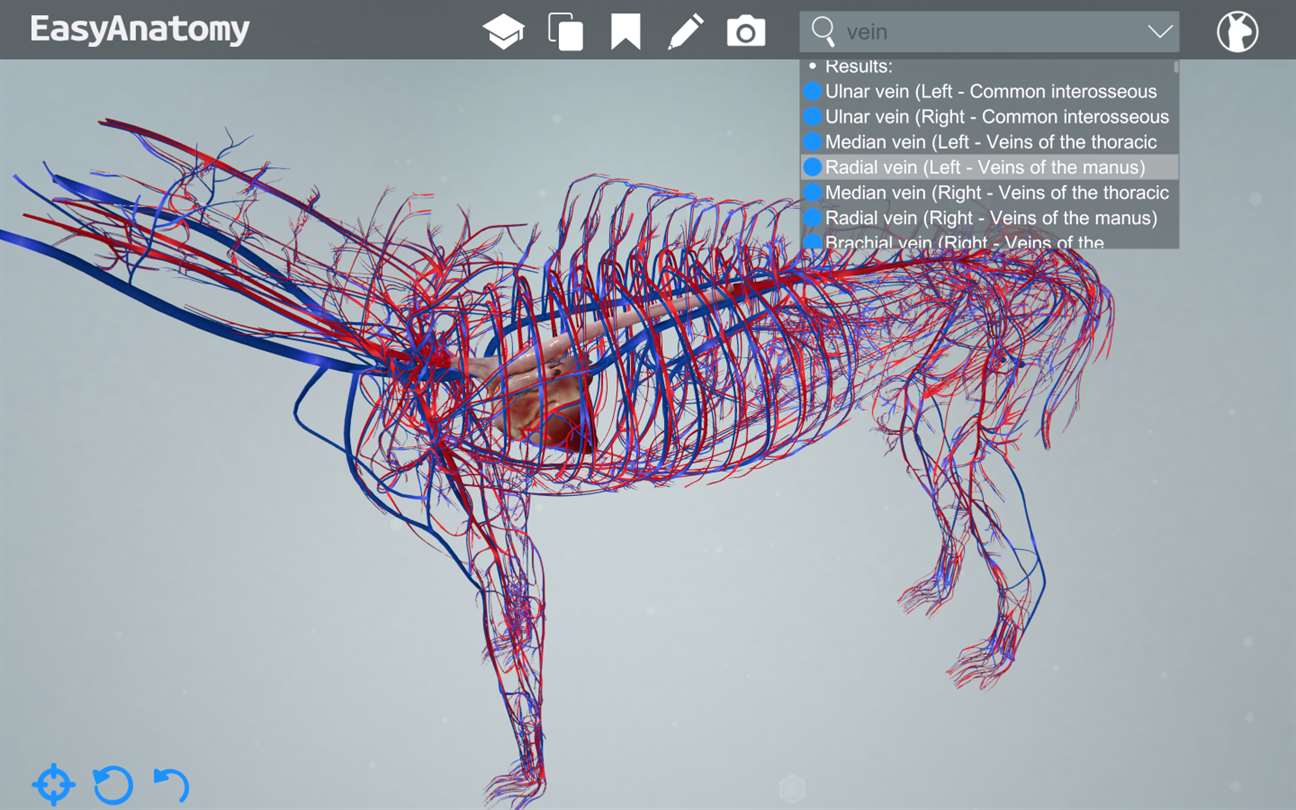Select Radial vein Left result
The width and height of the screenshot is (1296, 810).
[x=989, y=167]
